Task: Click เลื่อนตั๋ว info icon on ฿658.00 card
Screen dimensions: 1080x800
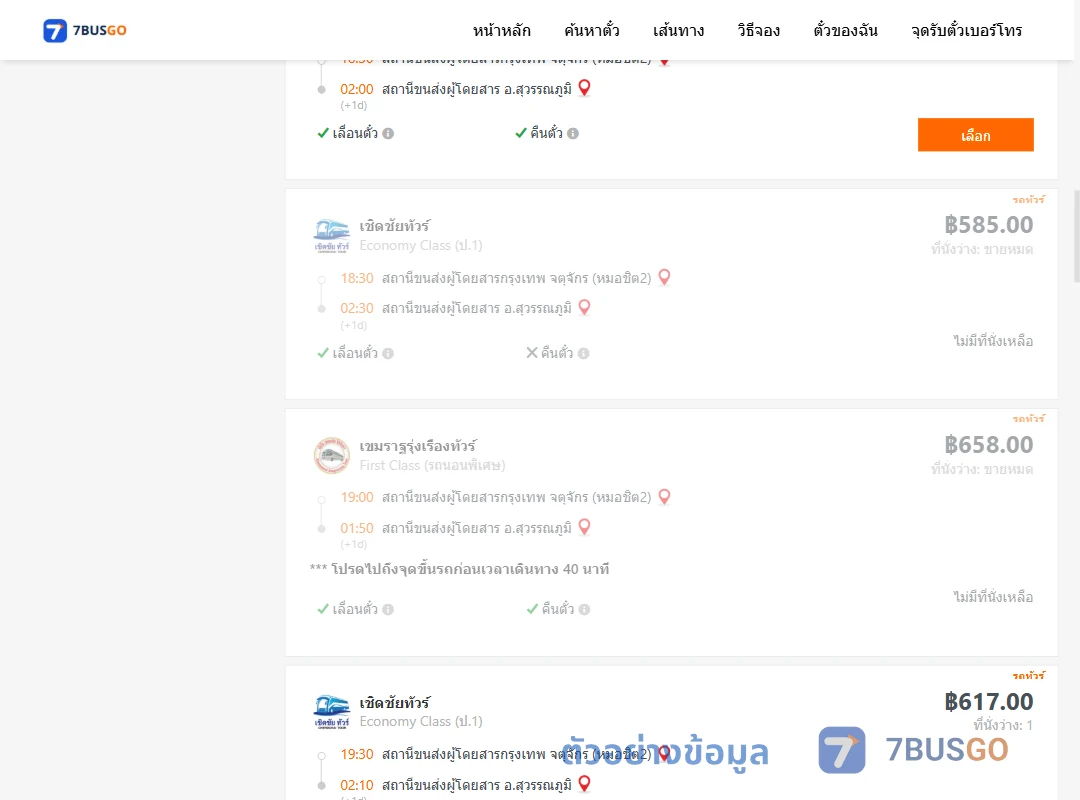Action: (x=388, y=609)
